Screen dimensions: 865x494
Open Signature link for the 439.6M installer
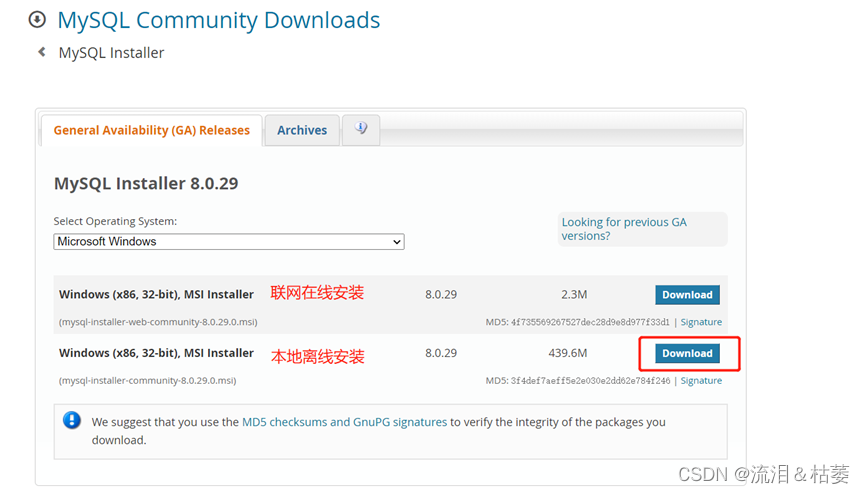[x=701, y=380]
